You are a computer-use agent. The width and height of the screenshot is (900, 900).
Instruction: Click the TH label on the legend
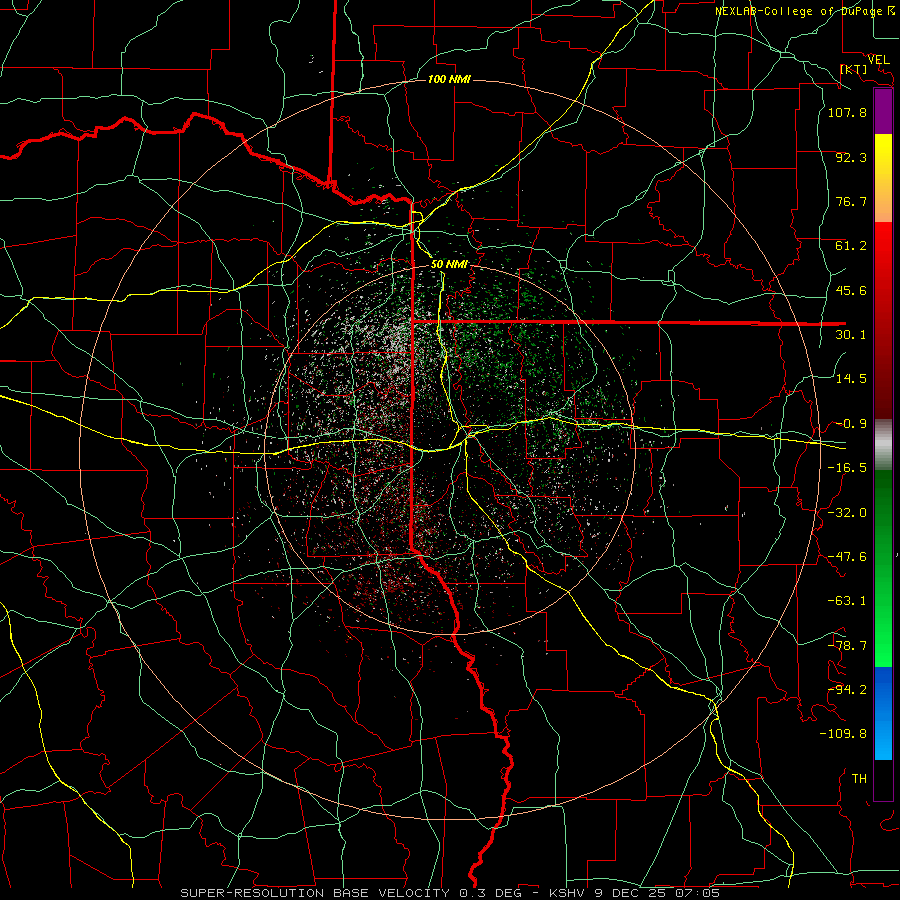(859, 779)
